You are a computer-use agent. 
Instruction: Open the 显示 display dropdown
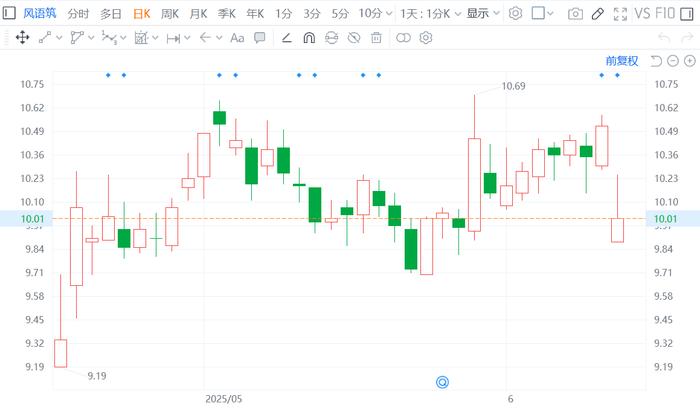click(483, 13)
